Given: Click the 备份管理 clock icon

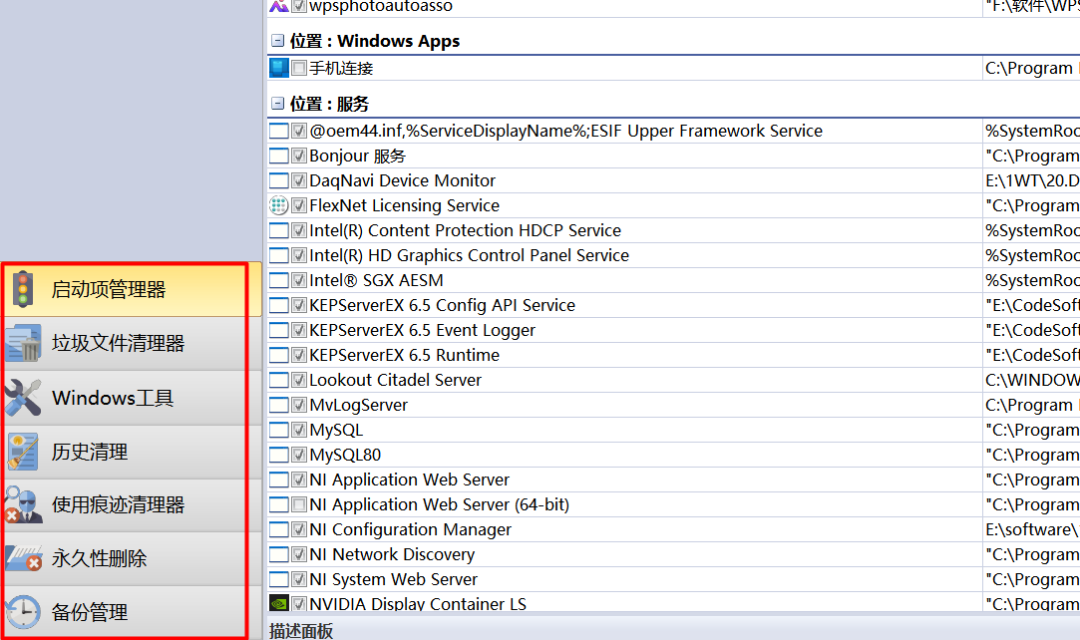Looking at the screenshot, I should coord(23,611).
